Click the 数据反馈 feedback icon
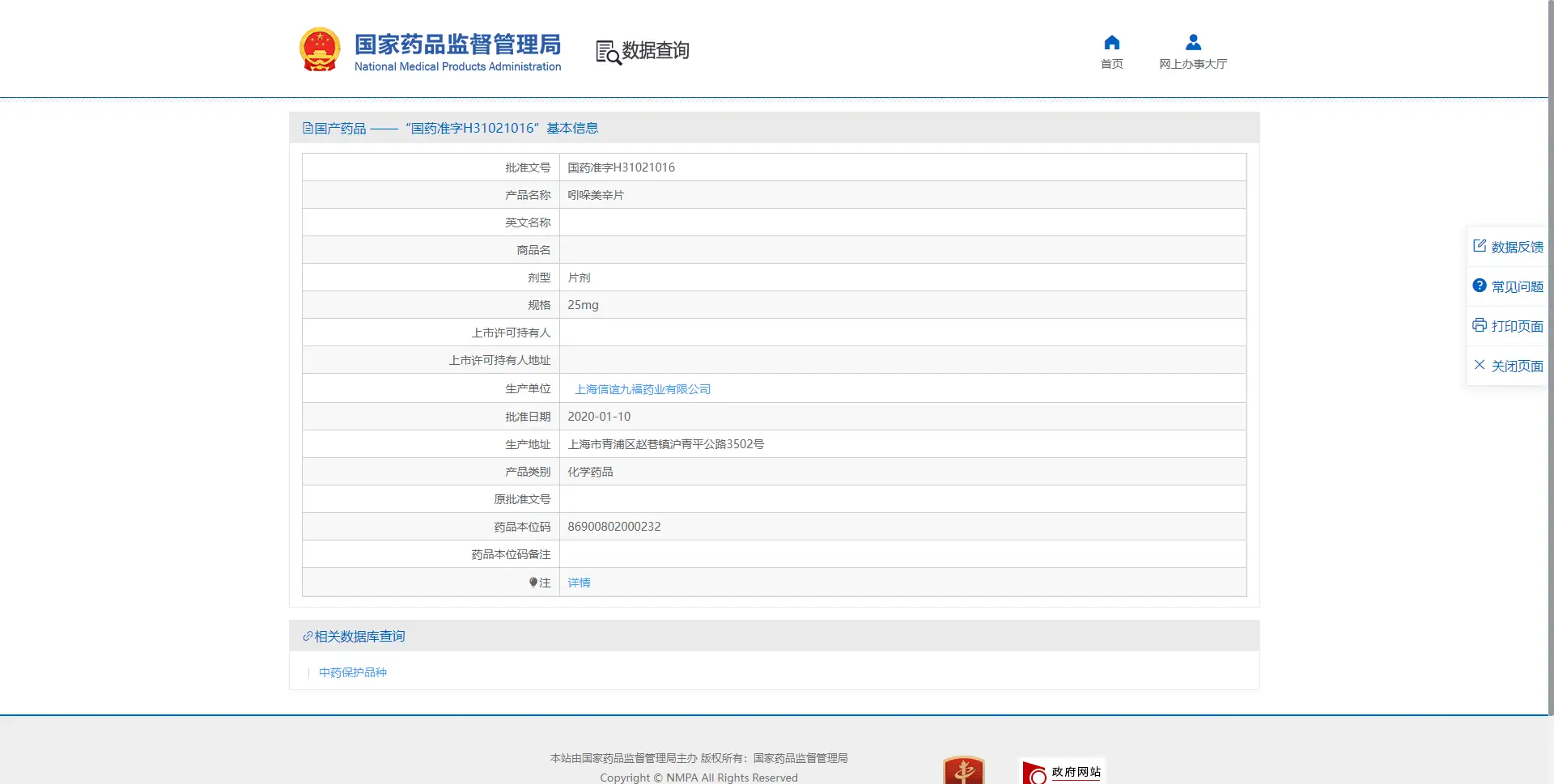Screen dimensions: 1554x784 pos(1480,245)
